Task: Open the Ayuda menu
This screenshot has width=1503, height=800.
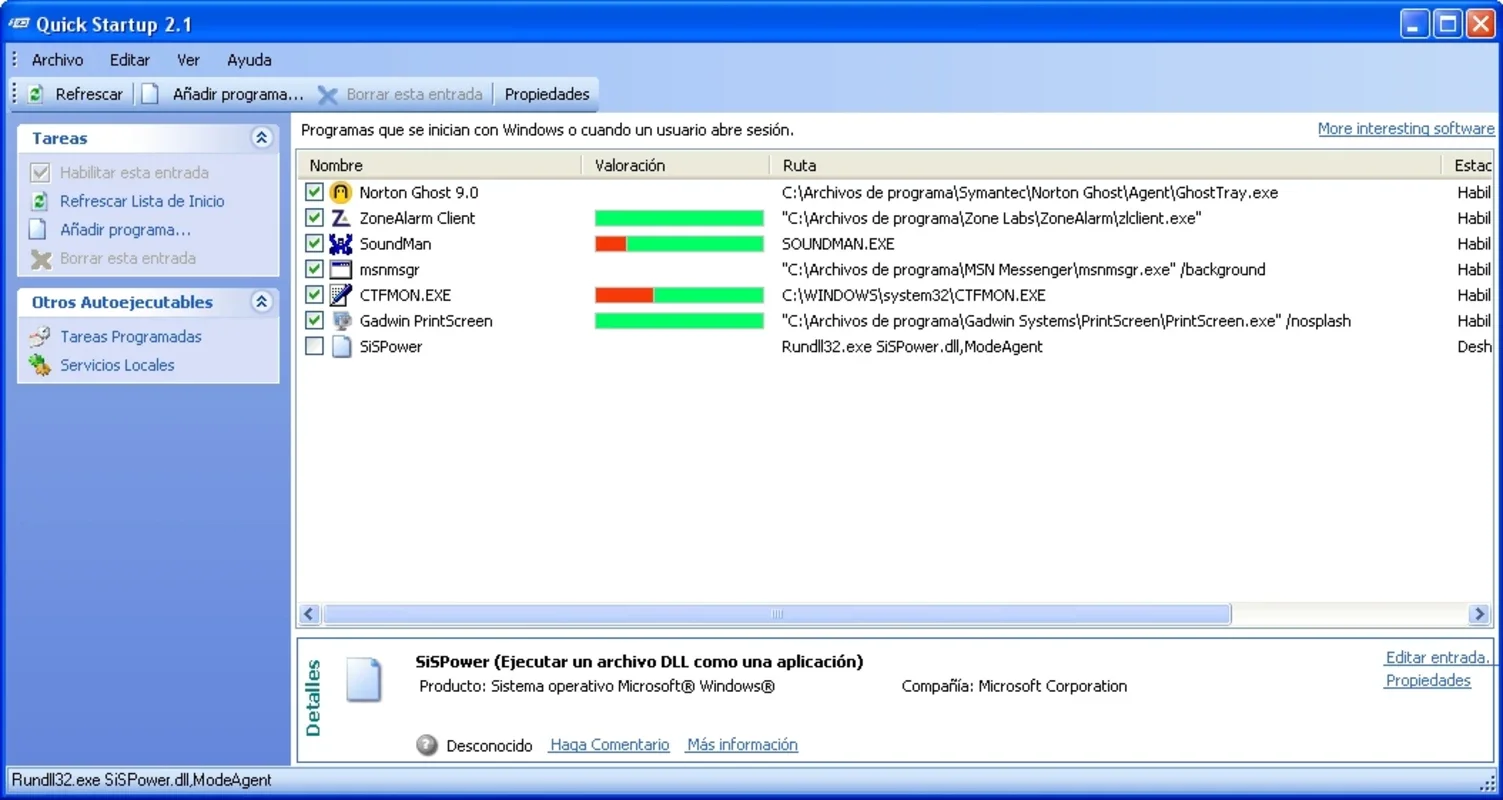Action: pos(249,60)
